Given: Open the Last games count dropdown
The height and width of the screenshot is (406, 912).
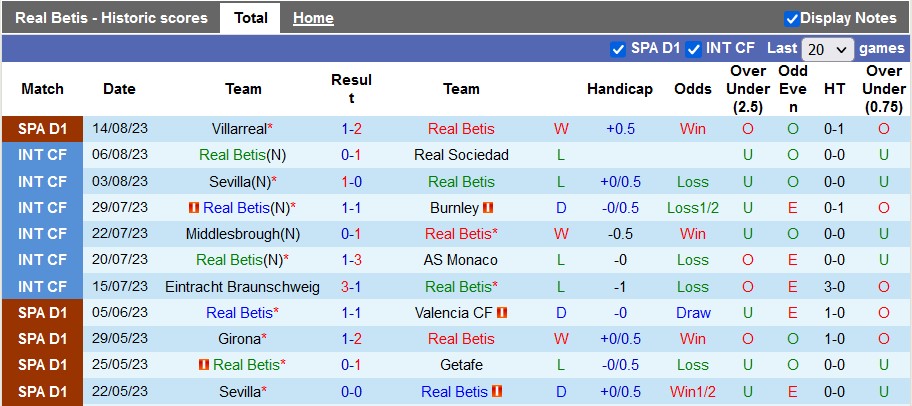Looking at the screenshot, I should tap(828, 49).
